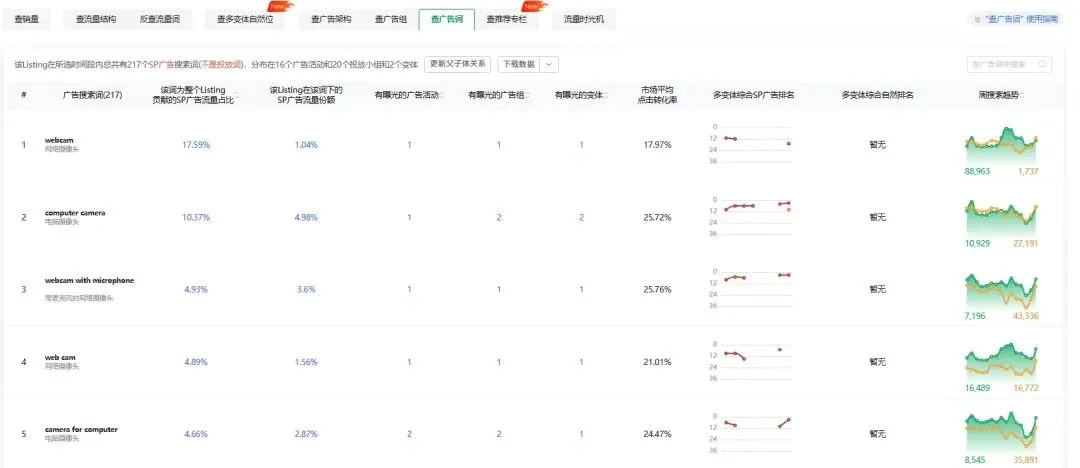Image resolution: width=1080 pixels, height=468 pixels.
Task: Click the 88,963 search volume figure
Action: (x=977, y=171)
